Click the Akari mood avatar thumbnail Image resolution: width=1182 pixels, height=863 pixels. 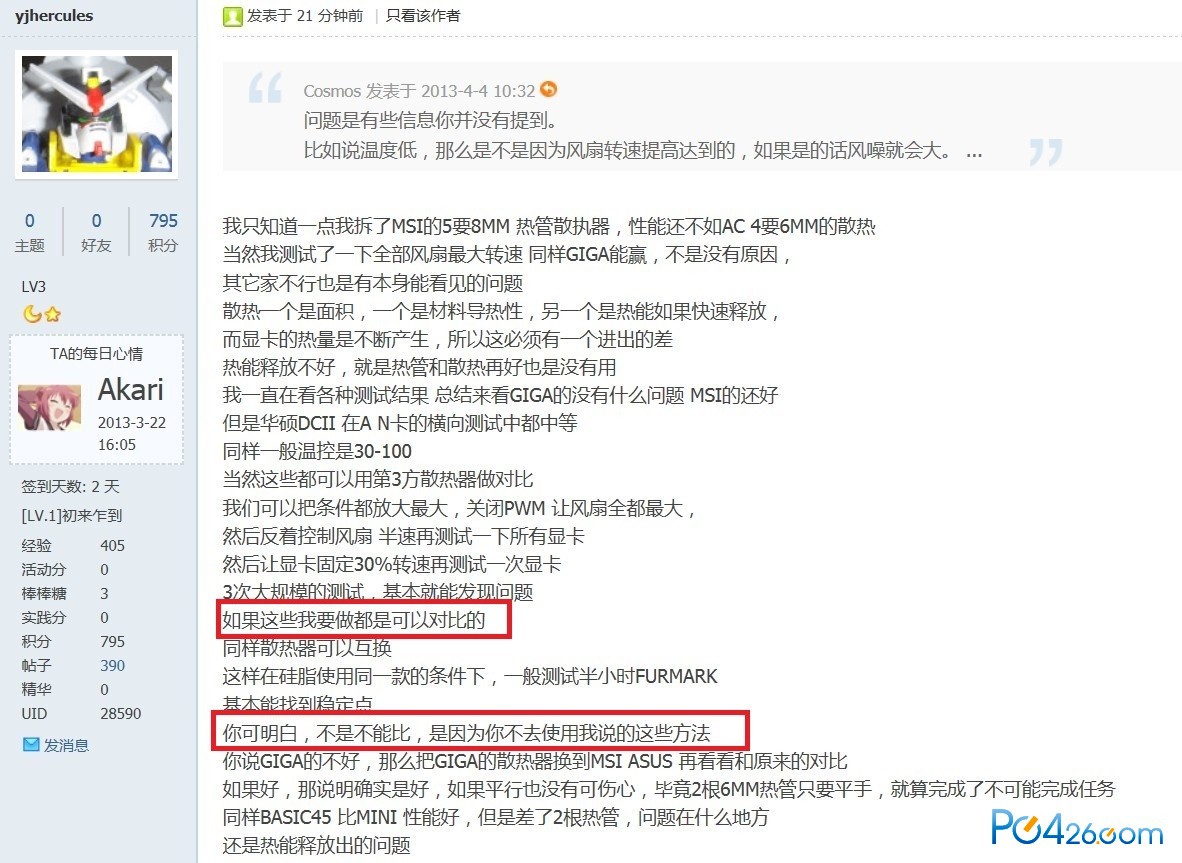(x=50, y=407)
